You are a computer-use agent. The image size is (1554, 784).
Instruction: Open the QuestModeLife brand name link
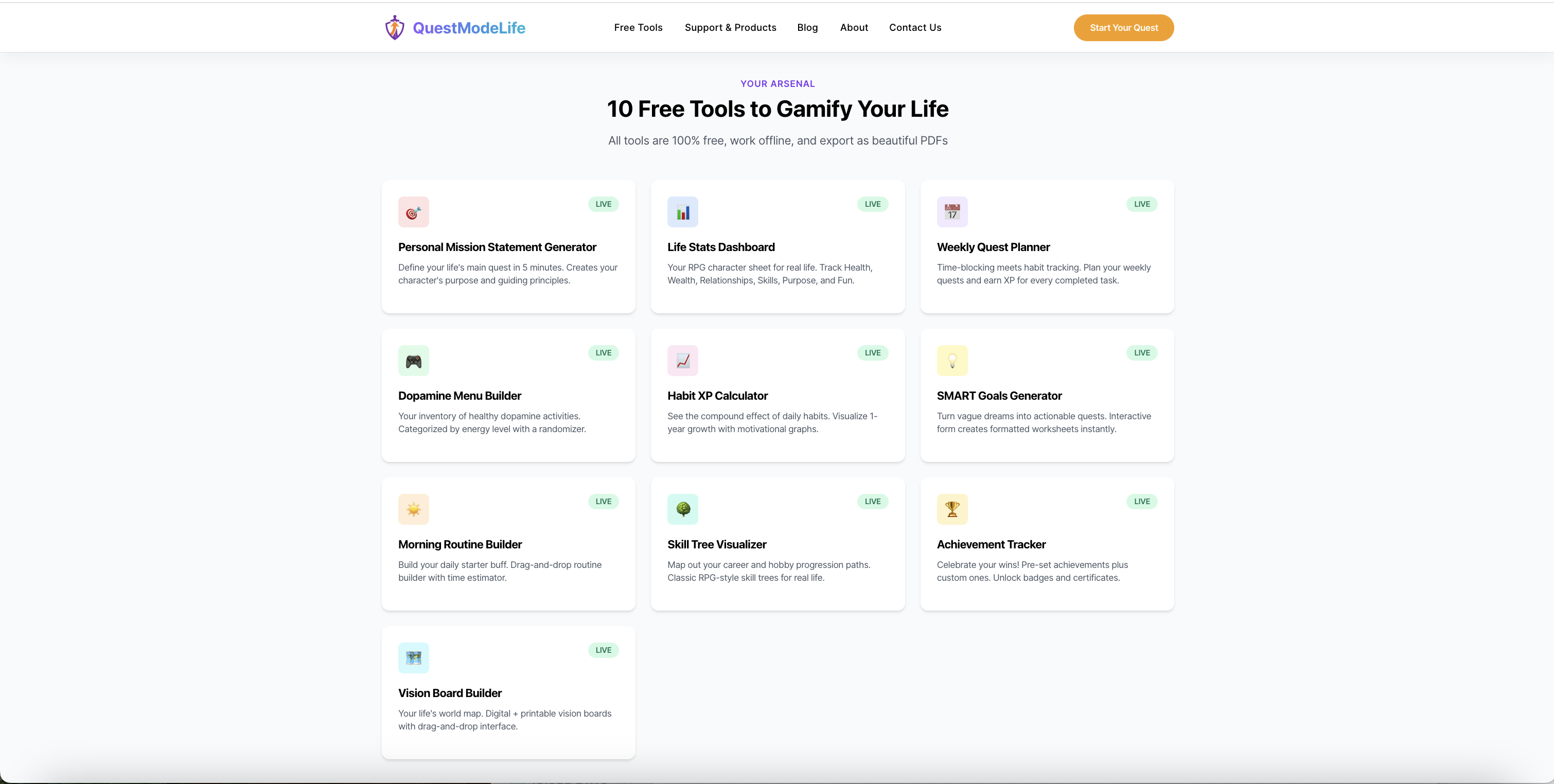469,28
